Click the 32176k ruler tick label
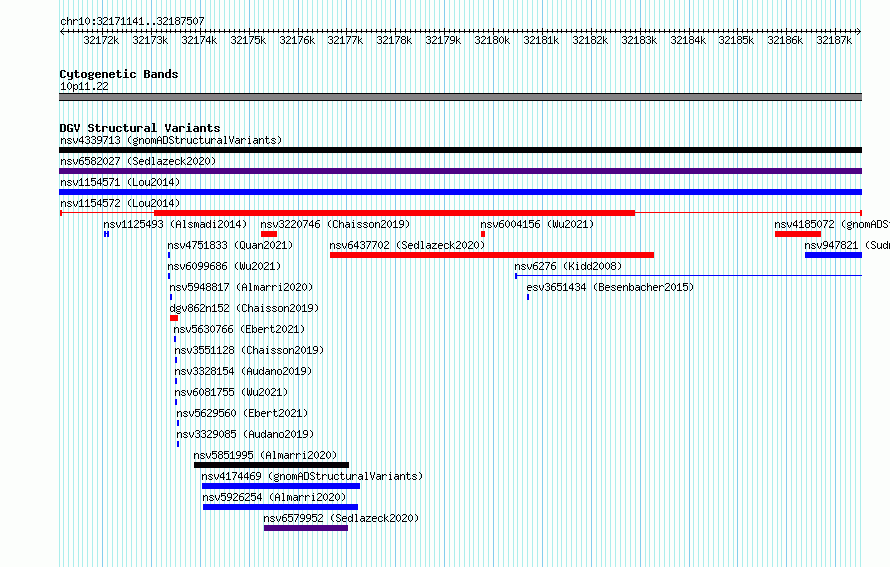Image resolution: width=890 pixels, height=567 pixels. 297,40
